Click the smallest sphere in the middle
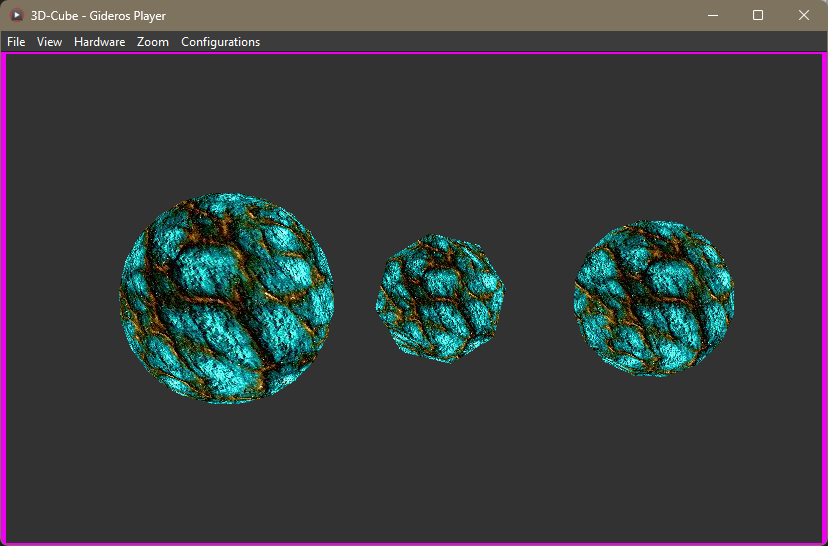Image resolution: width=828 pixels, height=546 pixels. (441, 298)
